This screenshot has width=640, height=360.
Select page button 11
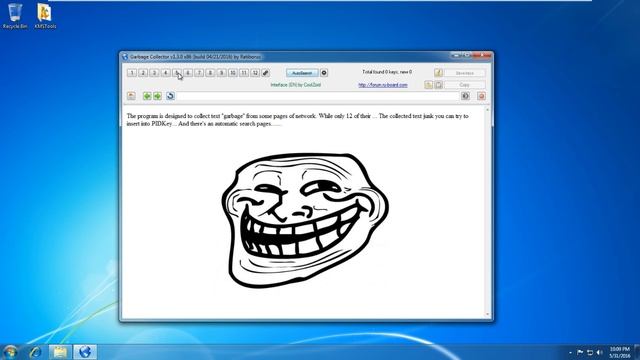pos(244,73)
